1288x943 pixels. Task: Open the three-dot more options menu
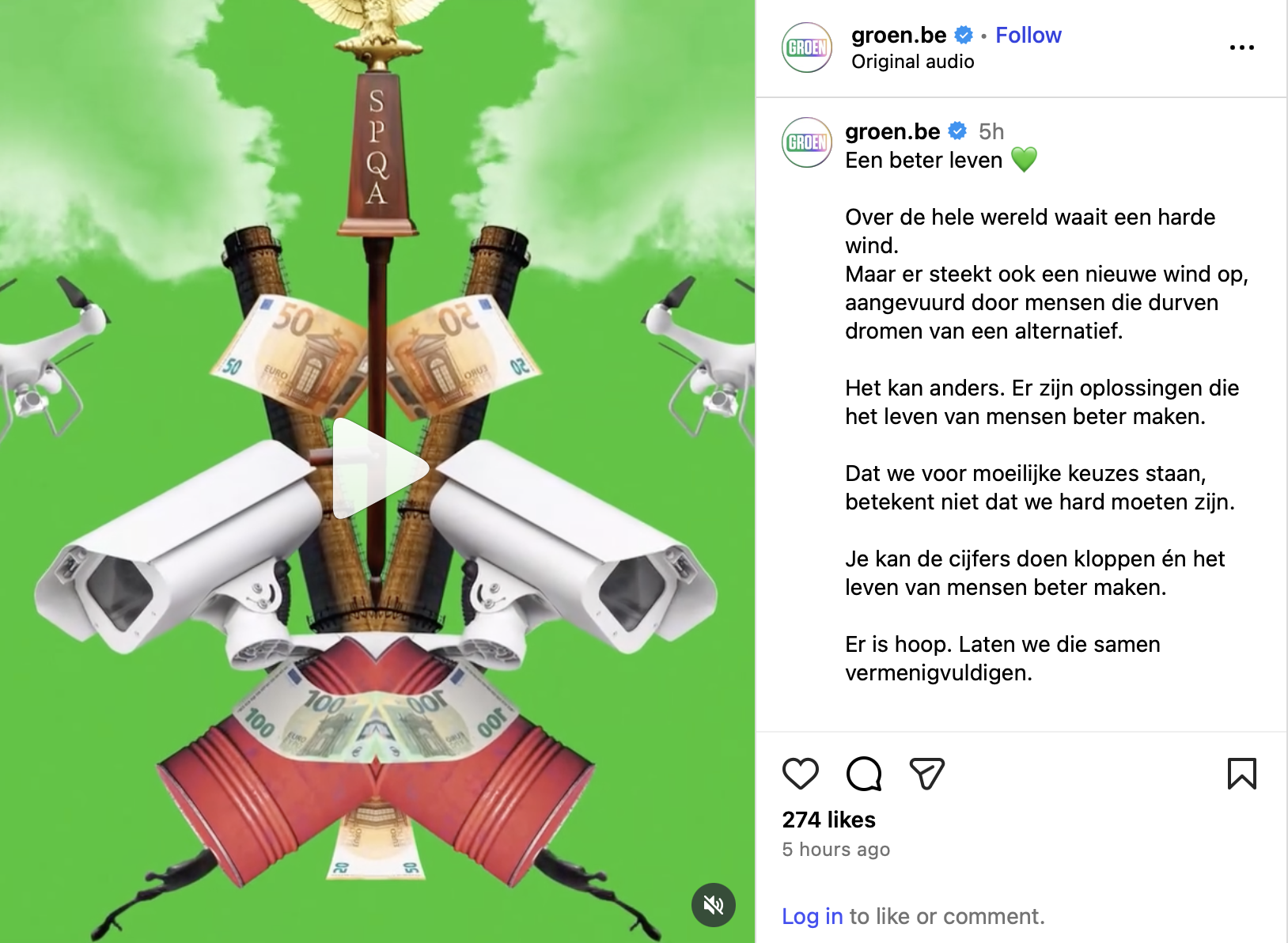click(x=1241, y=47)
